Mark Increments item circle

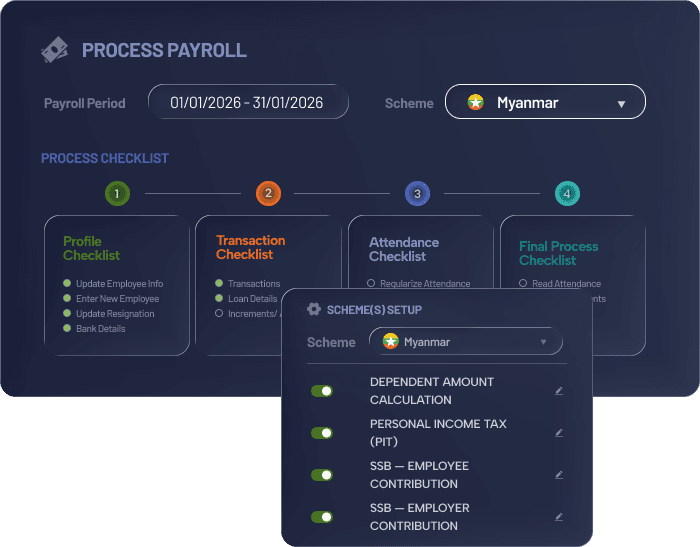click(219, 313)
